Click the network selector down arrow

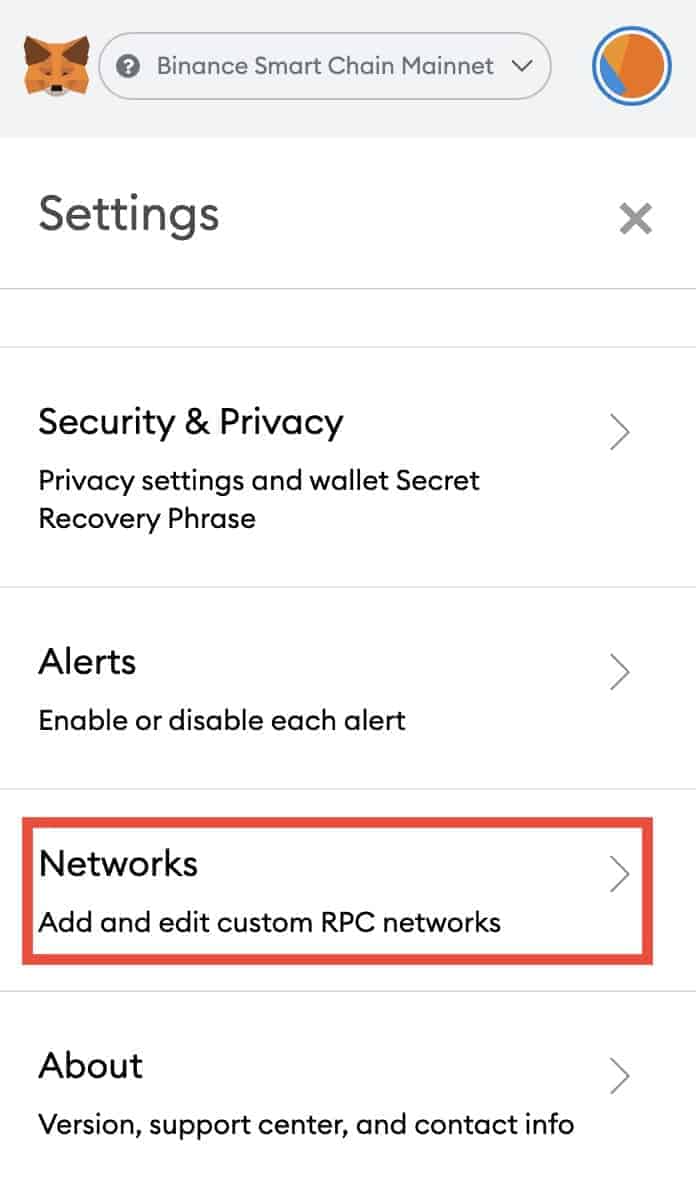[x=522, y=66]
